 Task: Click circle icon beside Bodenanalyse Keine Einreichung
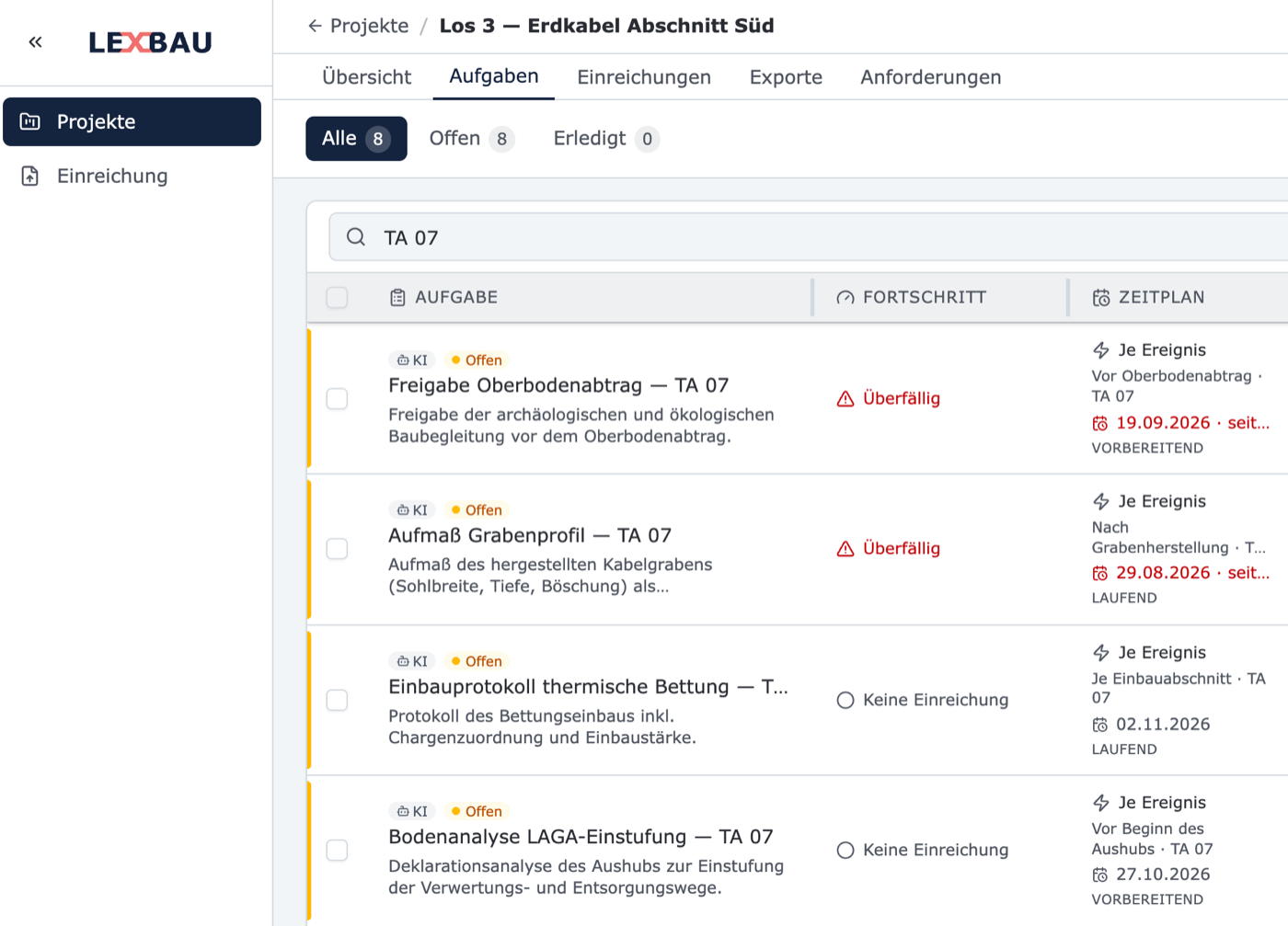coord(845,850)
